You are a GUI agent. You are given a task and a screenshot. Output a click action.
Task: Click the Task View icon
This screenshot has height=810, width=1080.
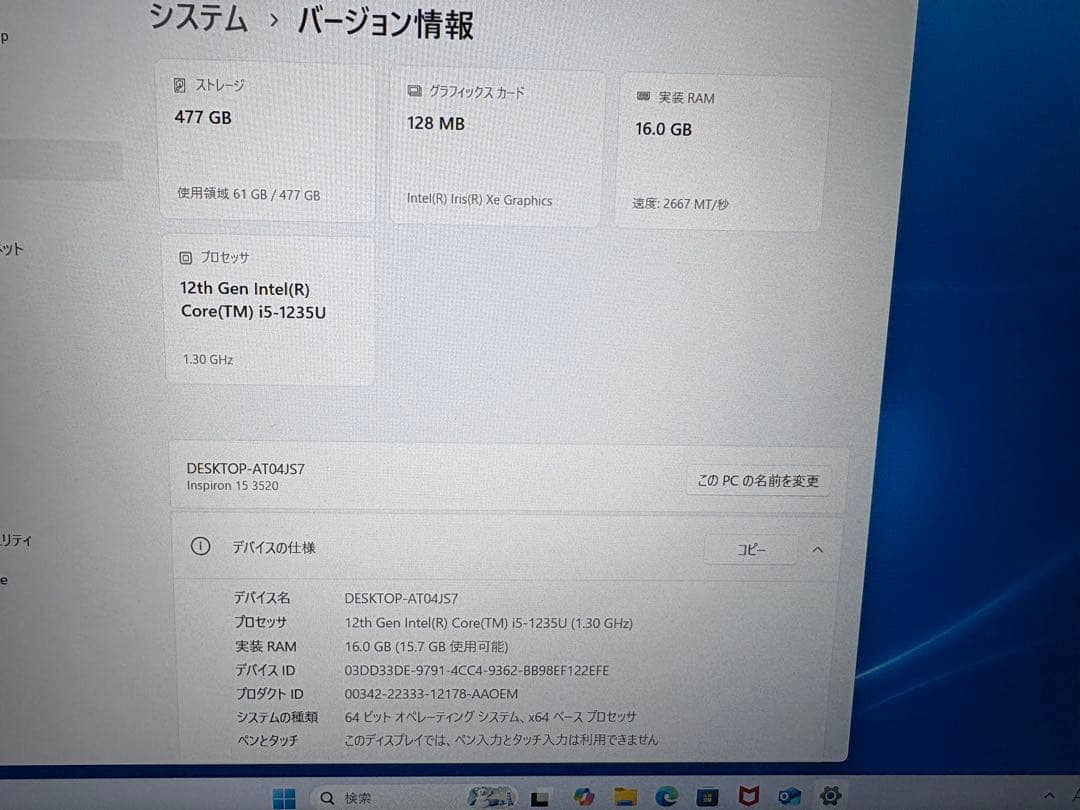point(539,797)
